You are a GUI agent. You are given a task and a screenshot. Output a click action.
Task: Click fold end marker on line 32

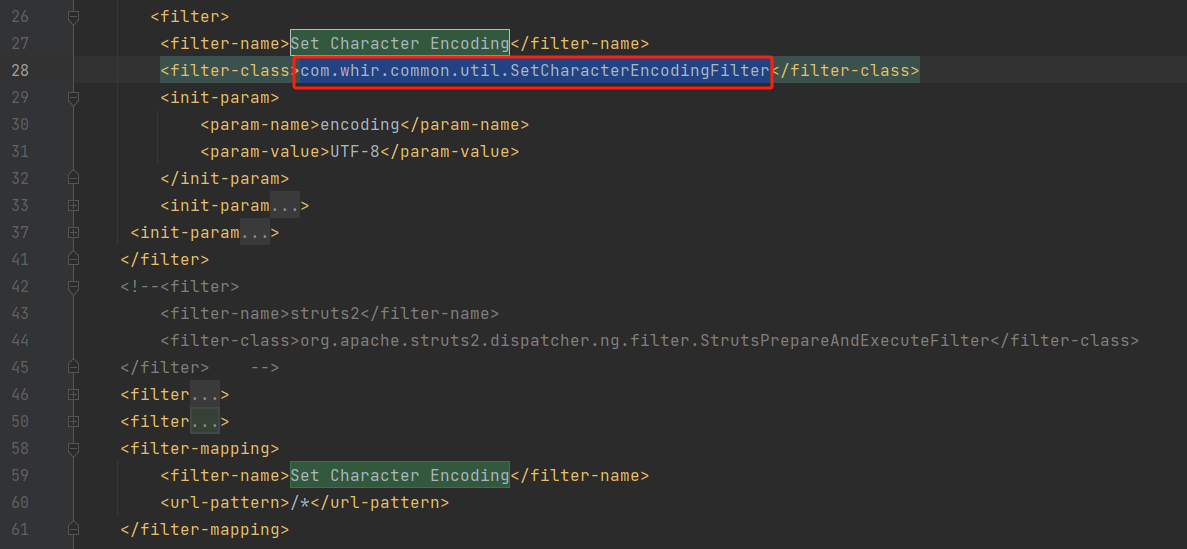(73, 178)
